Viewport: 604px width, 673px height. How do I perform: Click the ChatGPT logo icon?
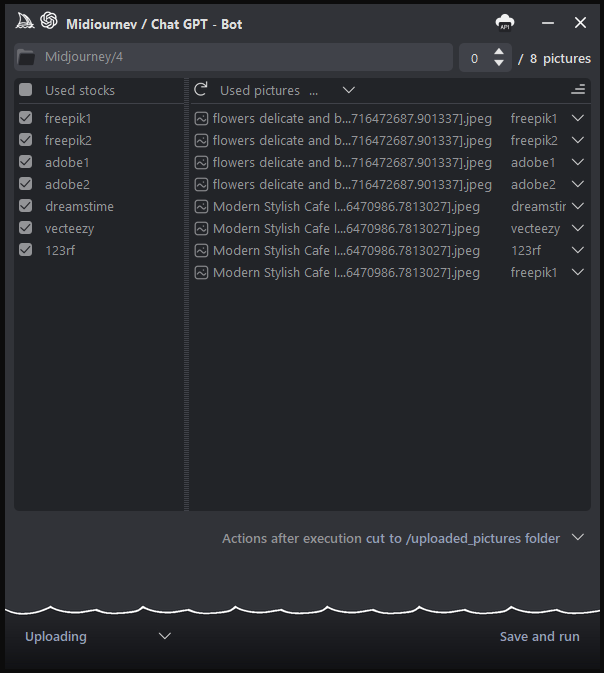coord(49,22)
